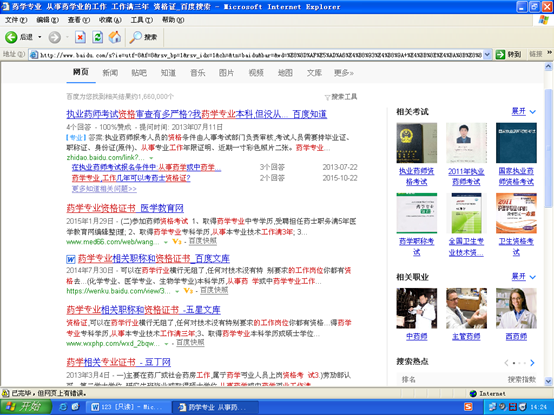Open result 药学相关专业证书 - 豆丁网

coord(118,362)
